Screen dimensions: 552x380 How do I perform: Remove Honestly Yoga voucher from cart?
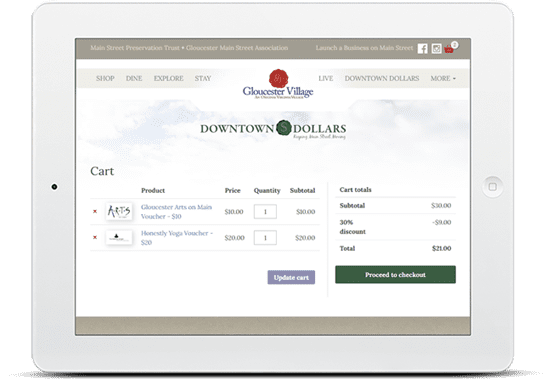(x=95, y=237)
